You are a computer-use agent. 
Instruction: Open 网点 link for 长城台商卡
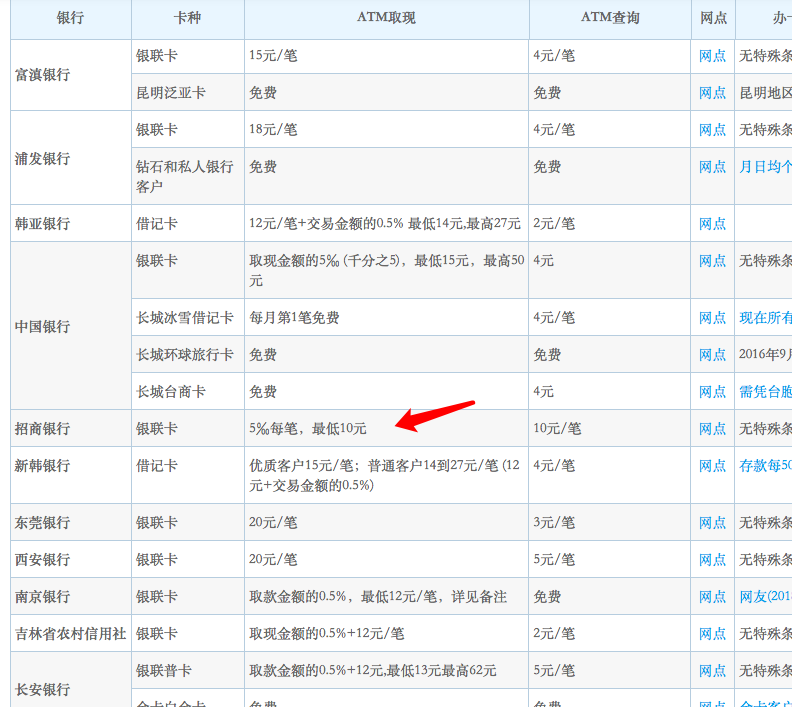[712, 392]
